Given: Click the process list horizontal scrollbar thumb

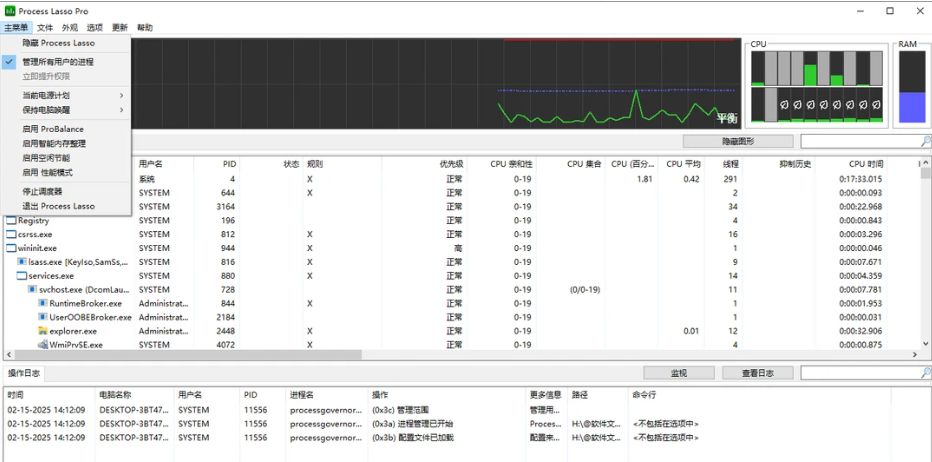Looking at the screenshot, I should tap(187, 354).
